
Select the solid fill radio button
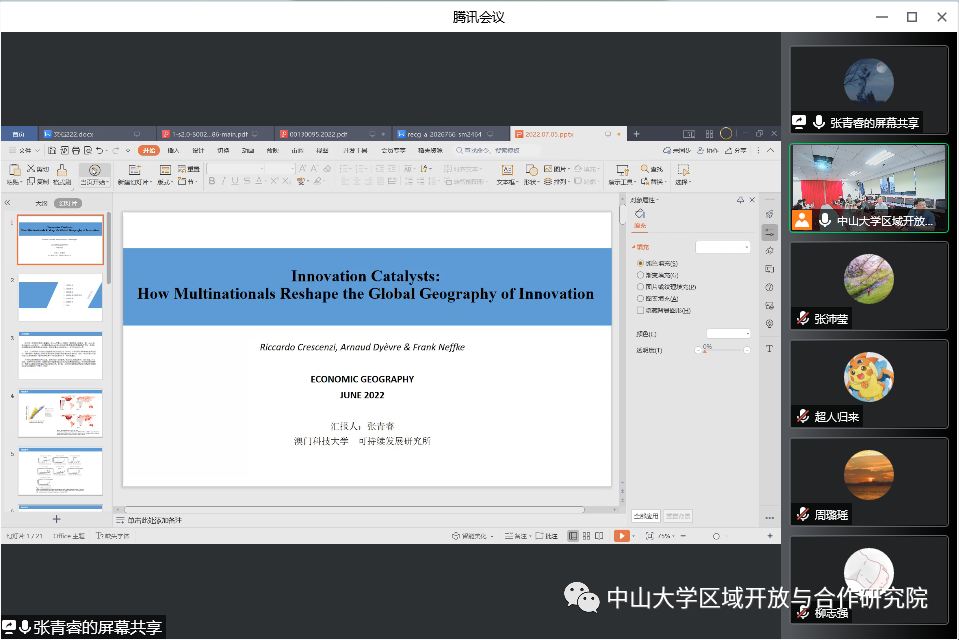(x=640, y=263)
